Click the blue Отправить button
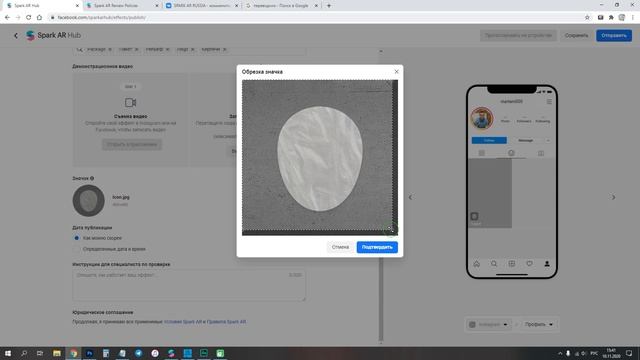The width and height of the screenshot is (640, 360). [614, 36]
